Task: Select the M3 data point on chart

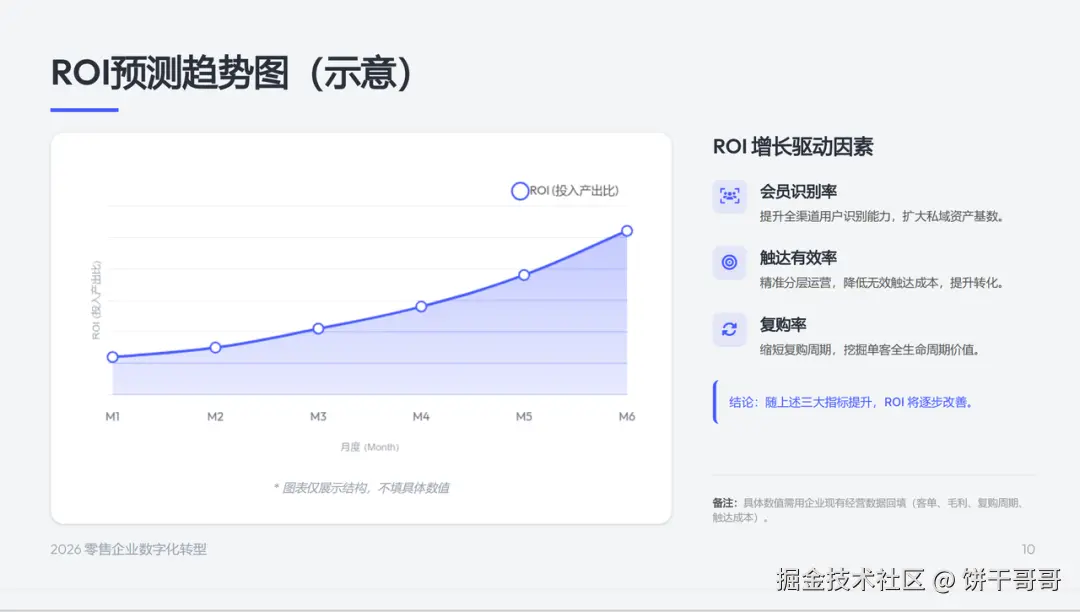Action: [x=318, y=328]
